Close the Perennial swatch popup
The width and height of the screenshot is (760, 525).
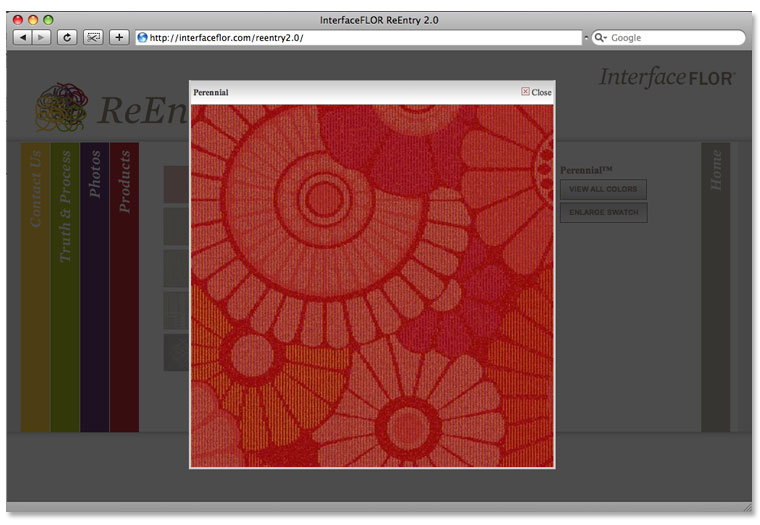point(536,92)
